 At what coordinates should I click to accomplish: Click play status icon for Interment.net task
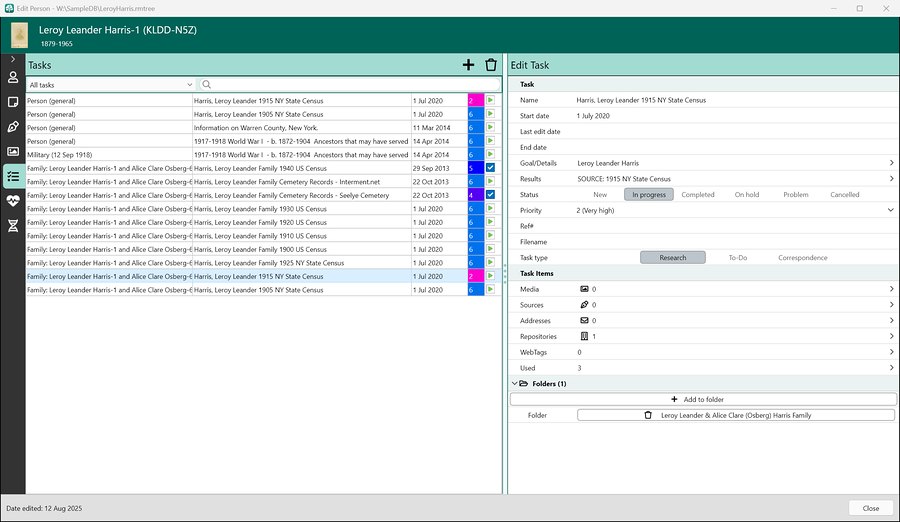pos(490,181)
